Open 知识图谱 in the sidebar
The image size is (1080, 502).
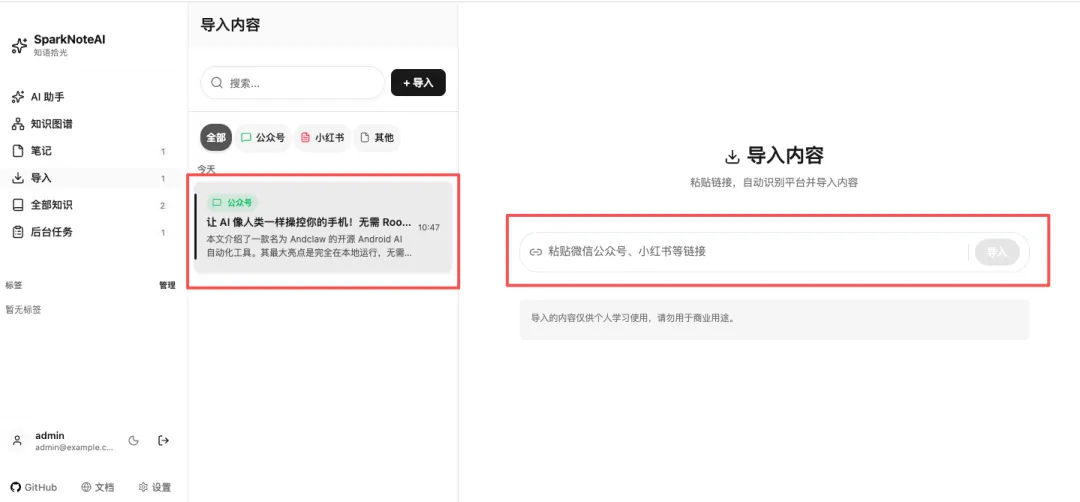[x=90, y=124]
